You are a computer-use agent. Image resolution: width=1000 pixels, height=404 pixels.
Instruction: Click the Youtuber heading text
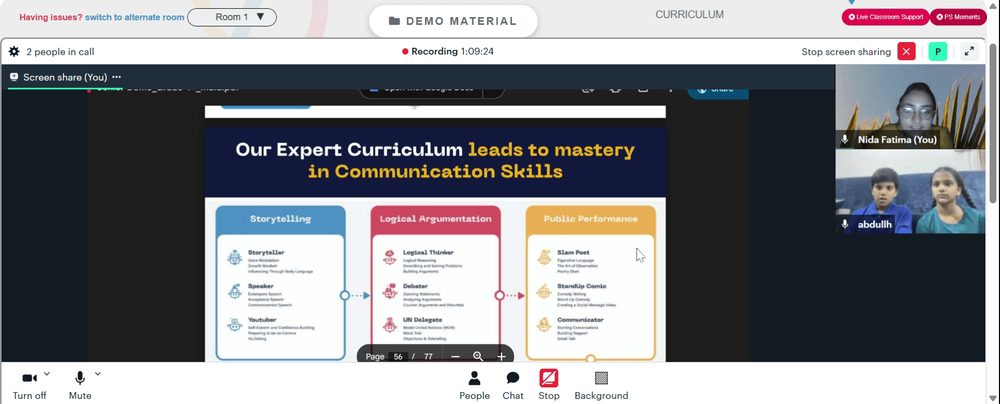pos(261,320)
